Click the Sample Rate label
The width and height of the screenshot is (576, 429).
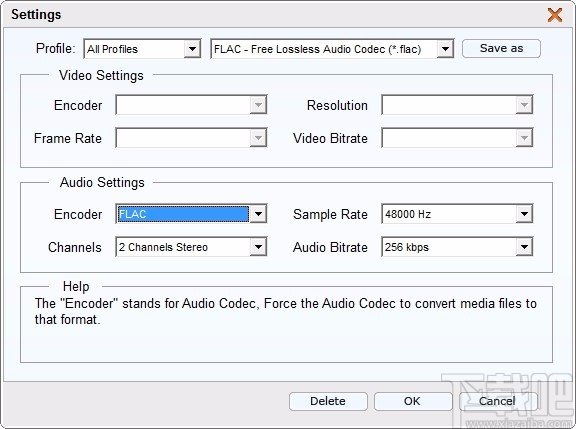[330, 214]
